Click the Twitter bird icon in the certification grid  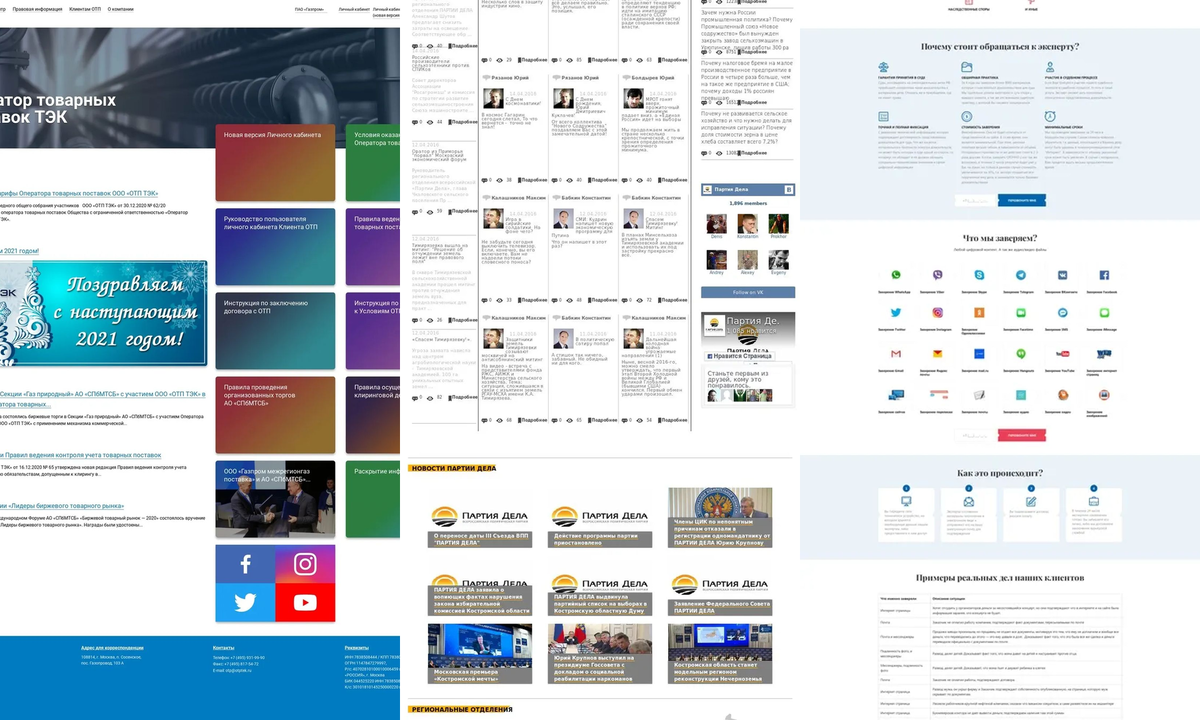pos(896,313)
